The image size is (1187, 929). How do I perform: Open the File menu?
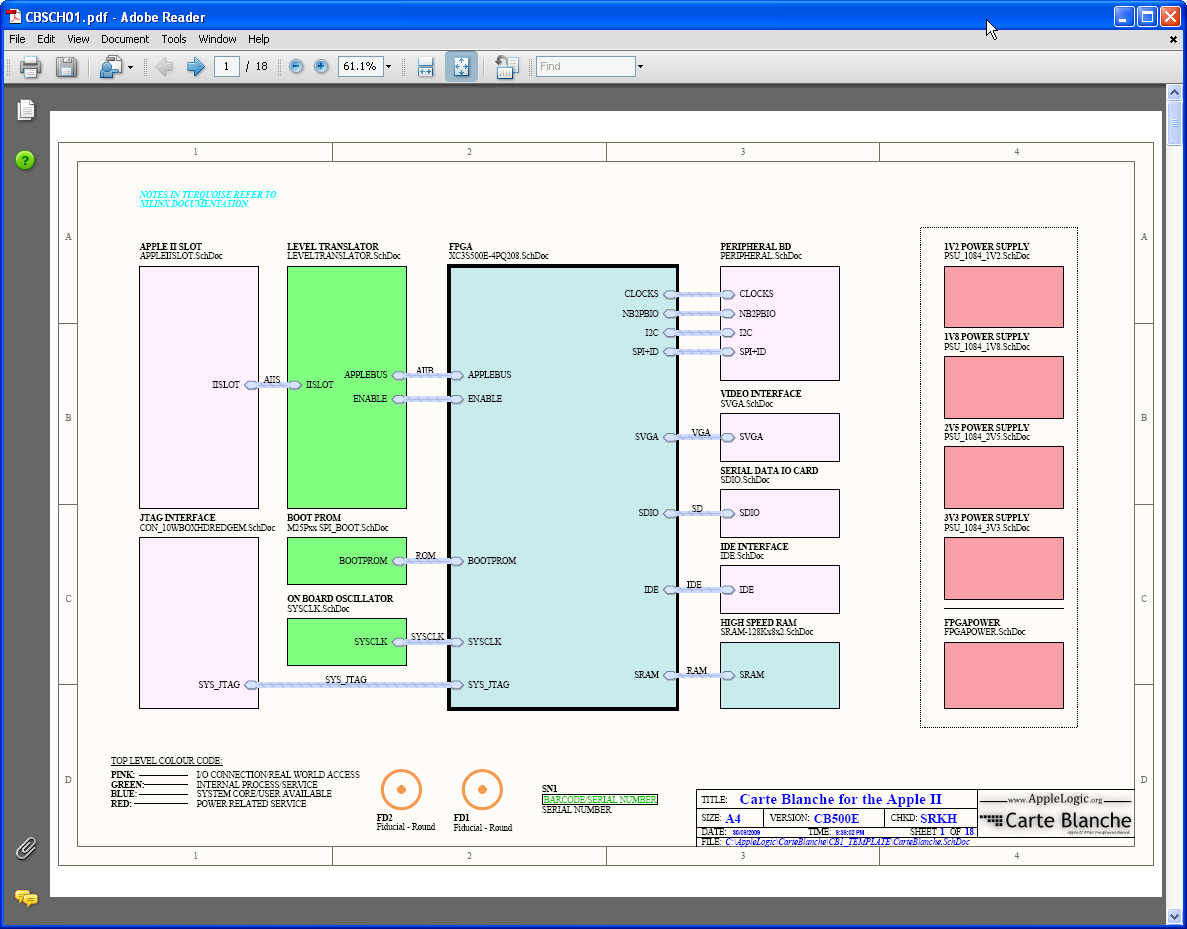pyautogui.click(x=17, y=39)
